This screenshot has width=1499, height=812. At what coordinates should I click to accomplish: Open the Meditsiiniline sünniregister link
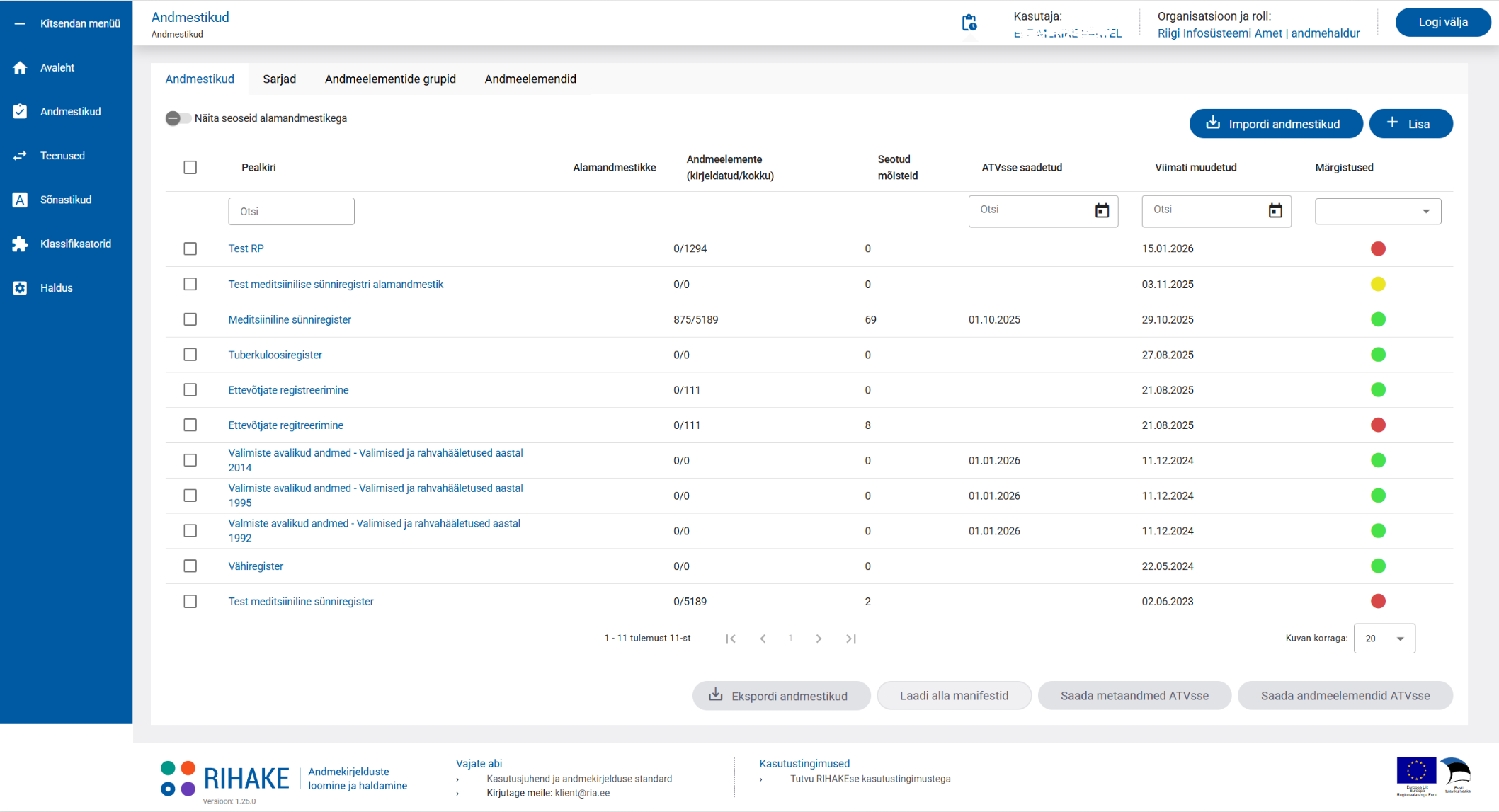(x=290, y=320)
